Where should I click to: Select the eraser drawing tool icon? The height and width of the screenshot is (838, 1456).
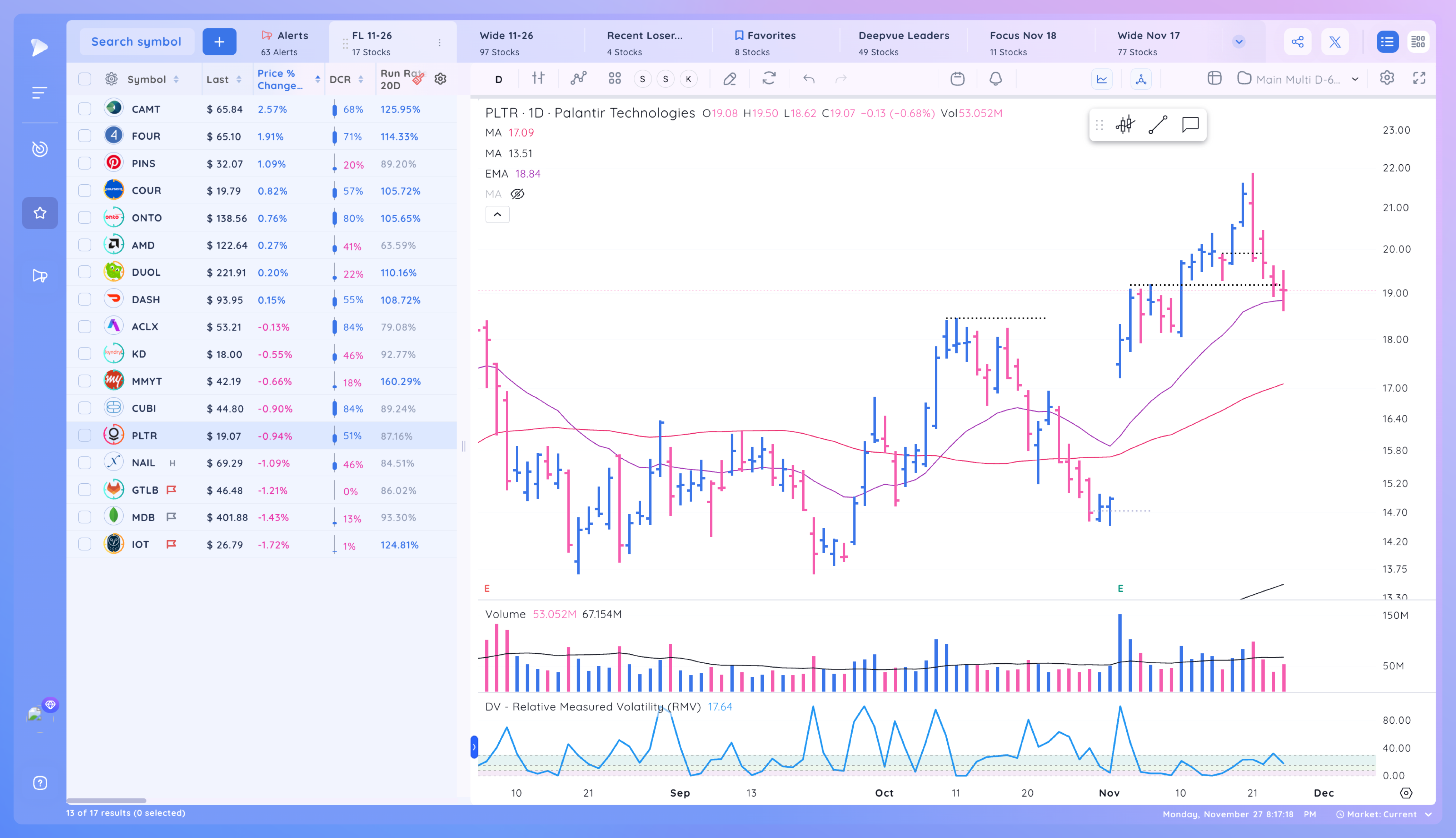pos(730,78)
